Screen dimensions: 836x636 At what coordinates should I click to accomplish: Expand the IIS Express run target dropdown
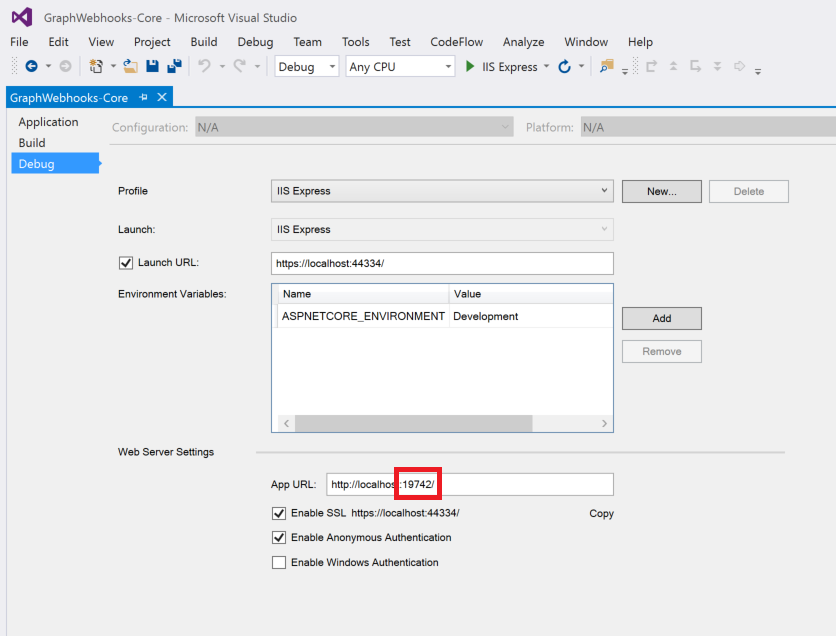point(546,66)
